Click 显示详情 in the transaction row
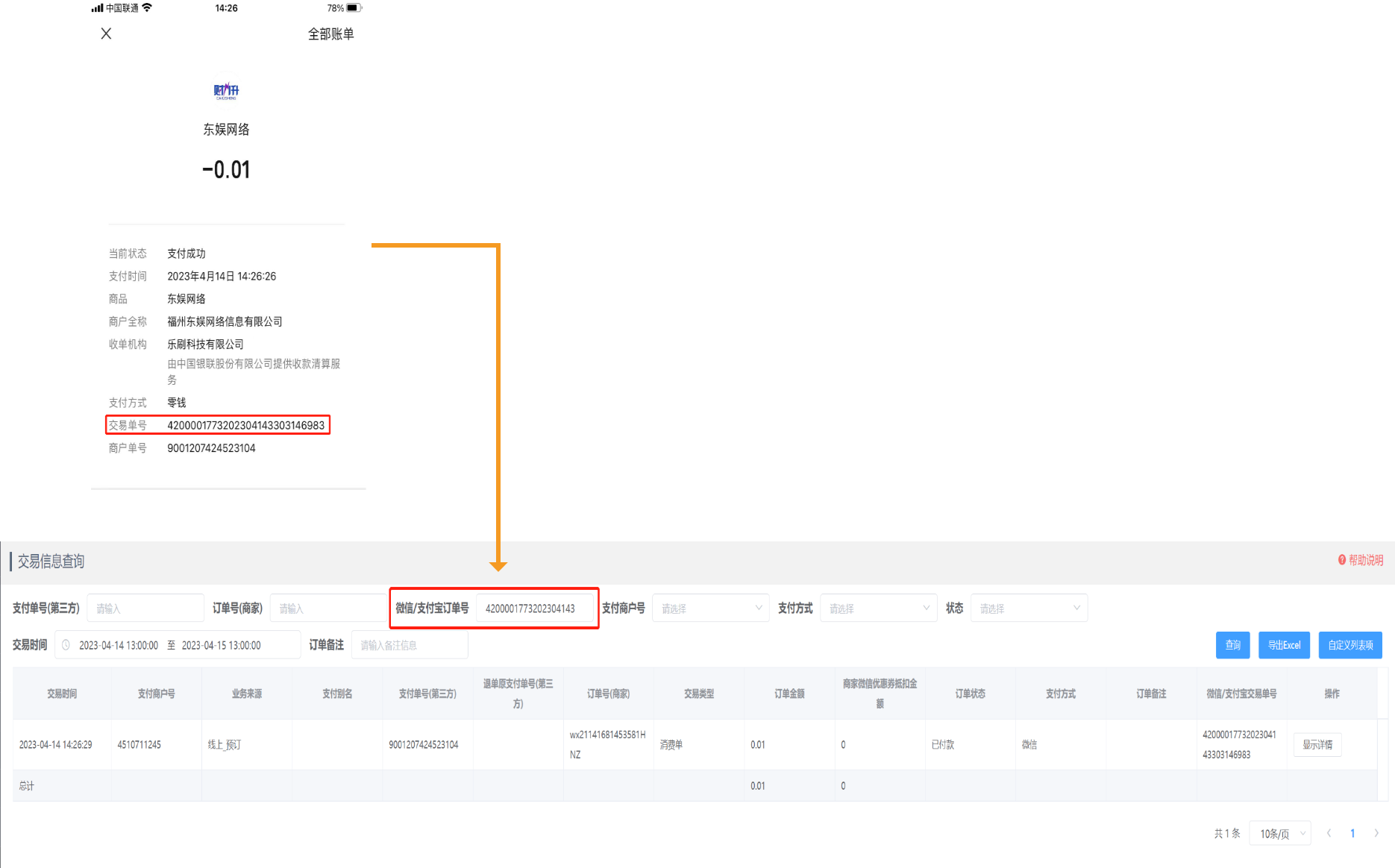This screenshot has height=868, width=1395. click(x=1317, y=745)
